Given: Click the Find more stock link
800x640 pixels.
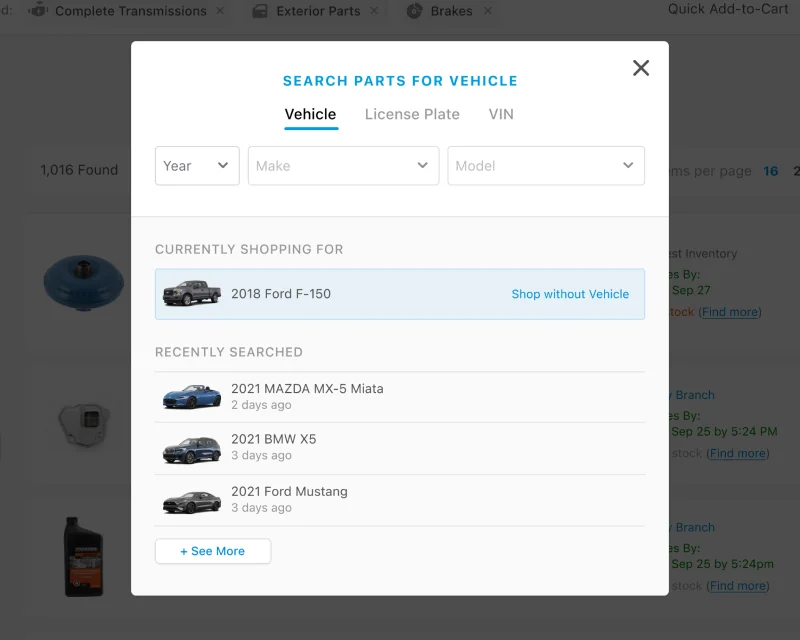Looking at the screenshot, I should click(730, 312).
